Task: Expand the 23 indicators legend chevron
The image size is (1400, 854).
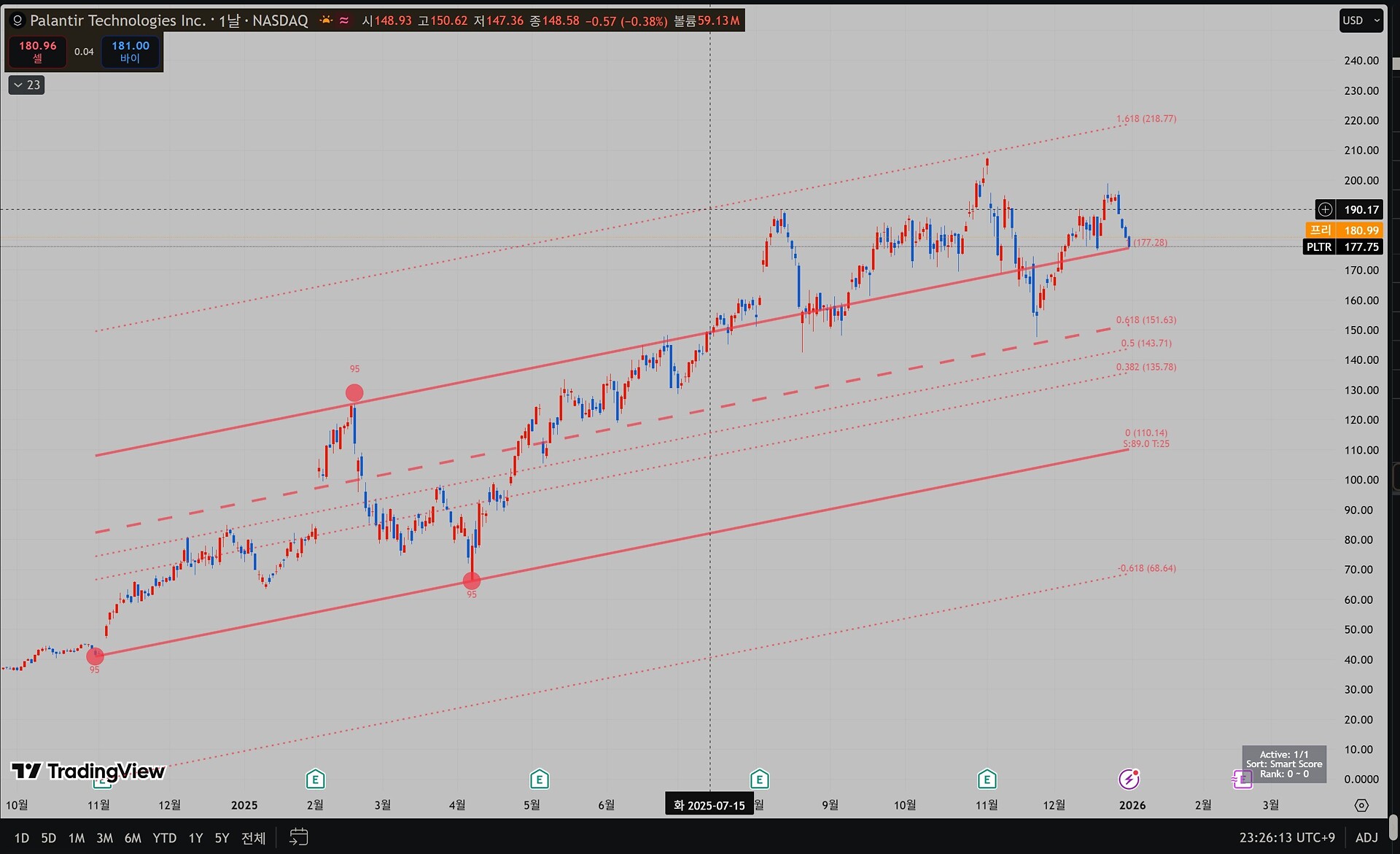Action: 26,85
